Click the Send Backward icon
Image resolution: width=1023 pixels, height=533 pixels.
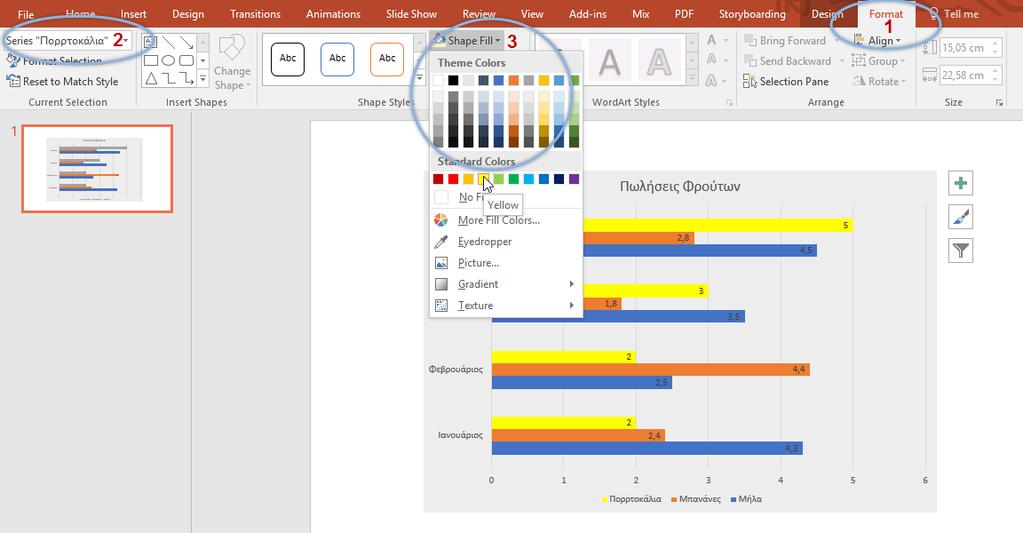pos(750,61)
